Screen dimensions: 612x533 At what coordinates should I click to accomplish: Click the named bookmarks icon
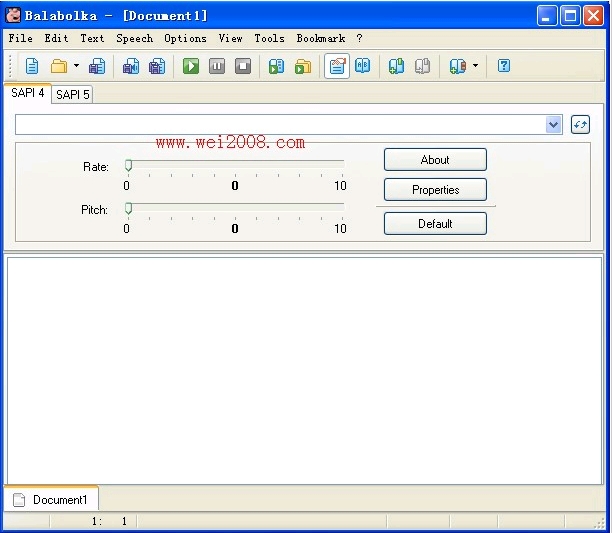pos(457,66)
